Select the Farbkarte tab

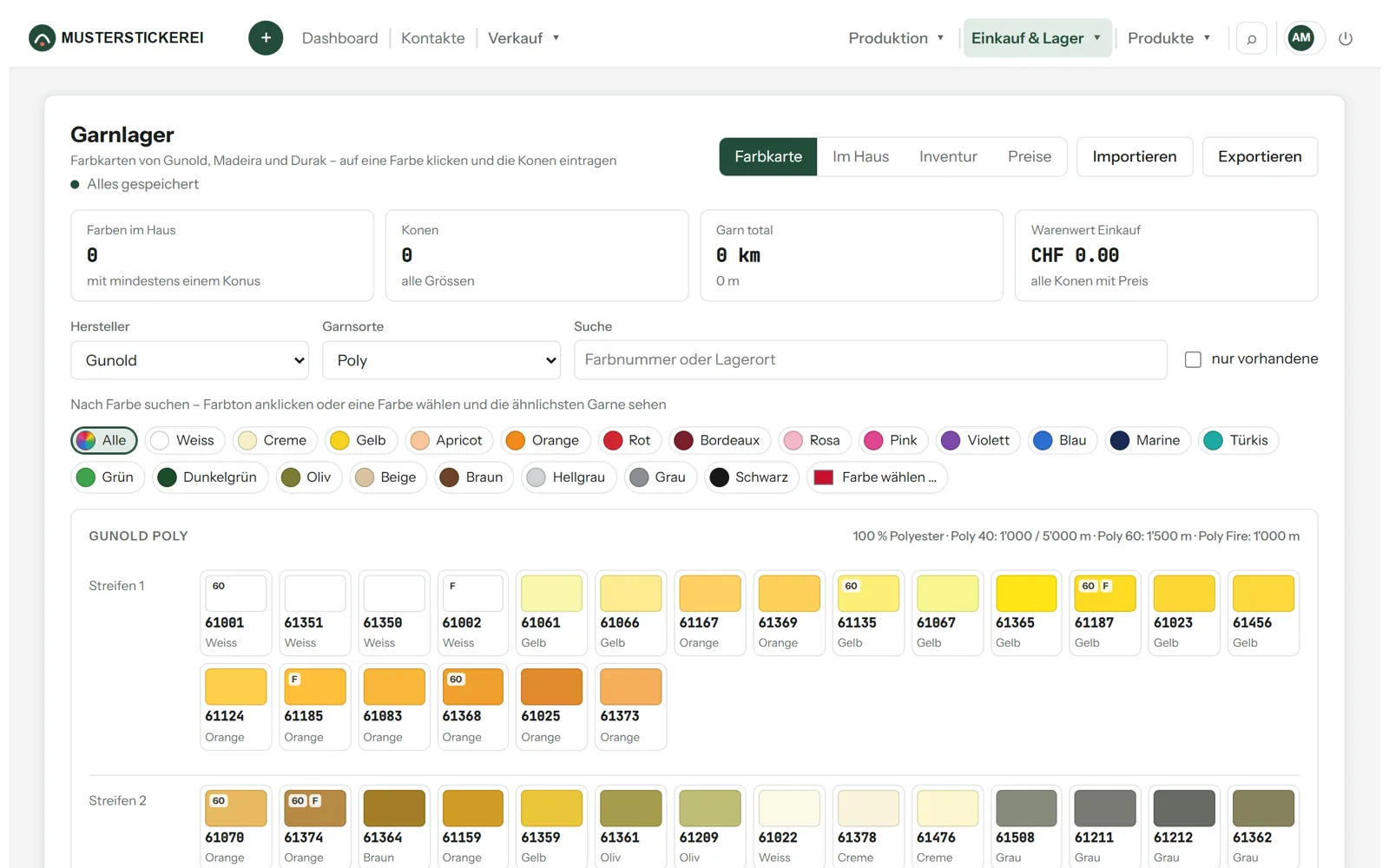tap(768, 156)
